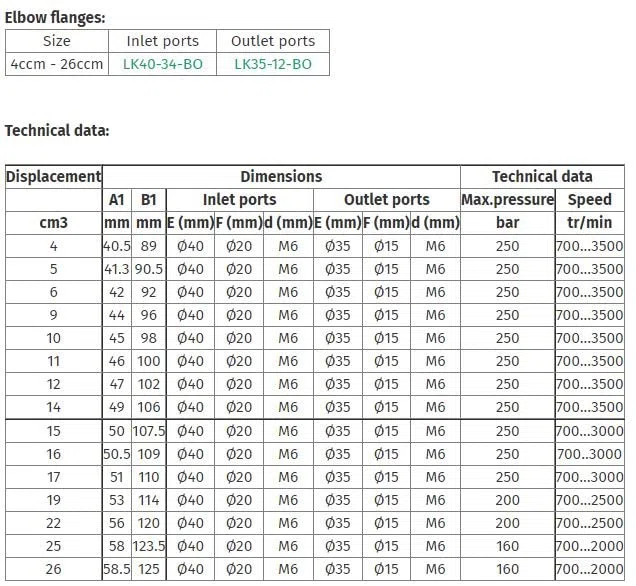The height and width of the screenshot is (586, 636).
Task: Click the 'Inlet ports' header in data table
Action: point(239,200)
